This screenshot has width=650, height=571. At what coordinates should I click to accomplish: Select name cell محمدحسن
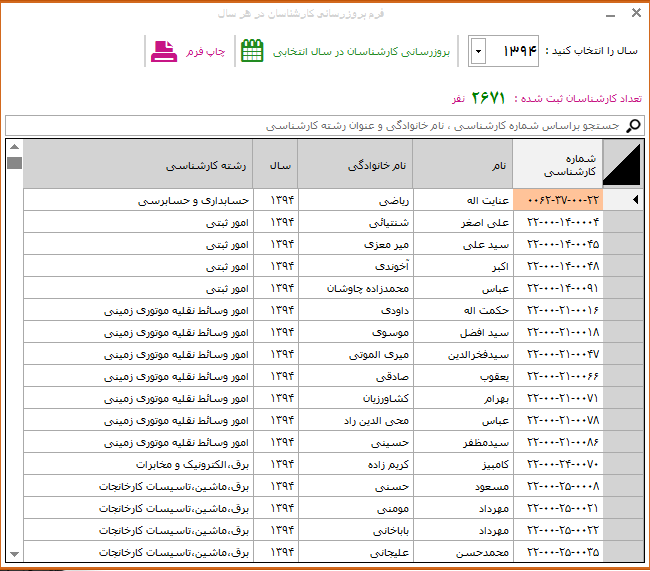(x=463, y=552)
